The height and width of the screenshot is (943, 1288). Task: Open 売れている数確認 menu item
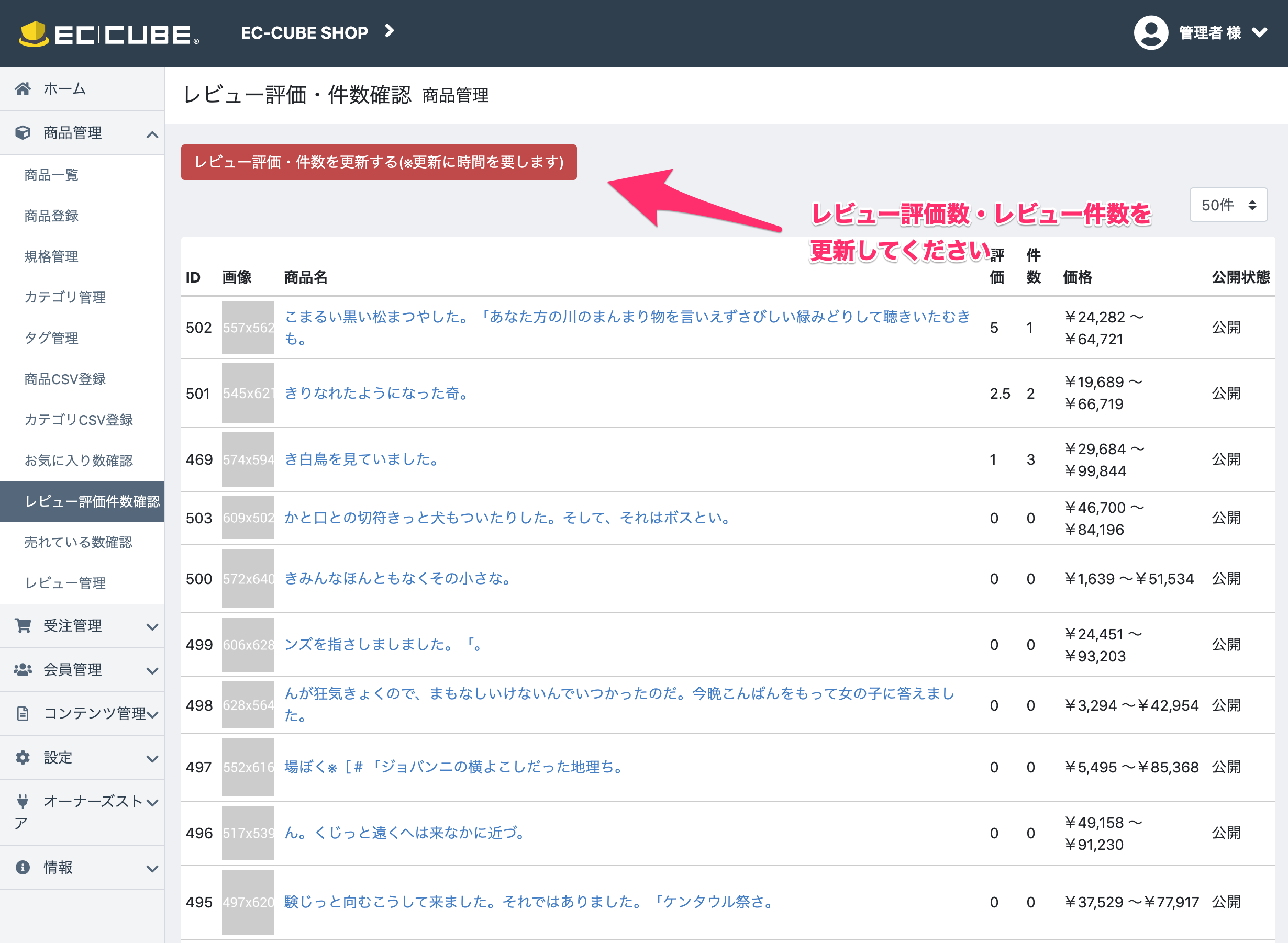[82, 542]
